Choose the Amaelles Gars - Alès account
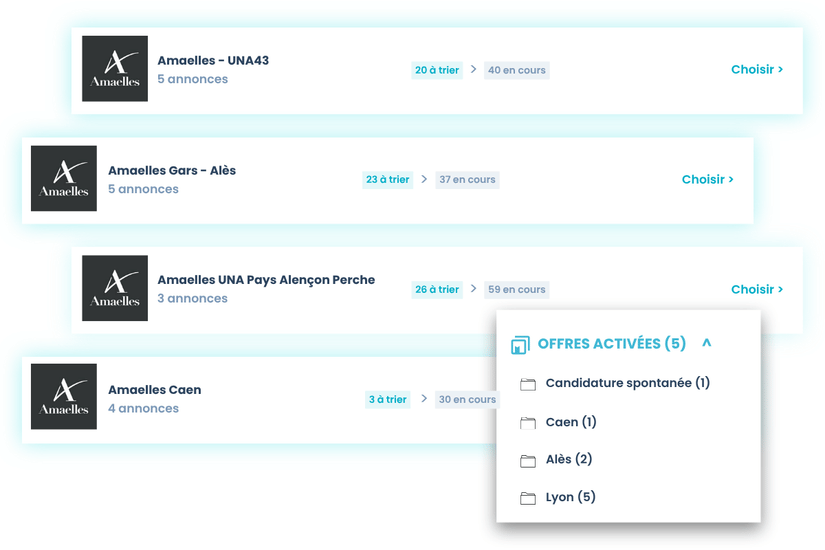This screenshot has width=825, height=550. point(707,179)
